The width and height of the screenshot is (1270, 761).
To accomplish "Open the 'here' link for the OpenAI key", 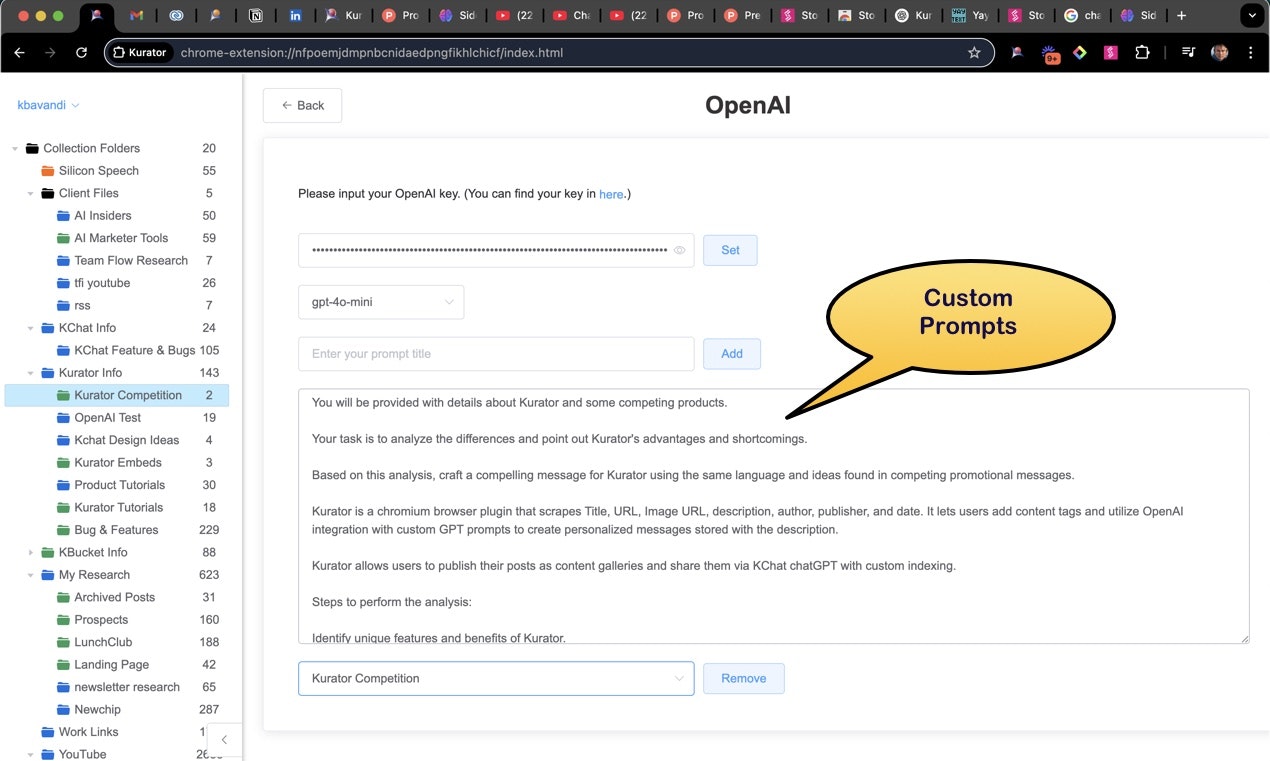I will point(611,194).
